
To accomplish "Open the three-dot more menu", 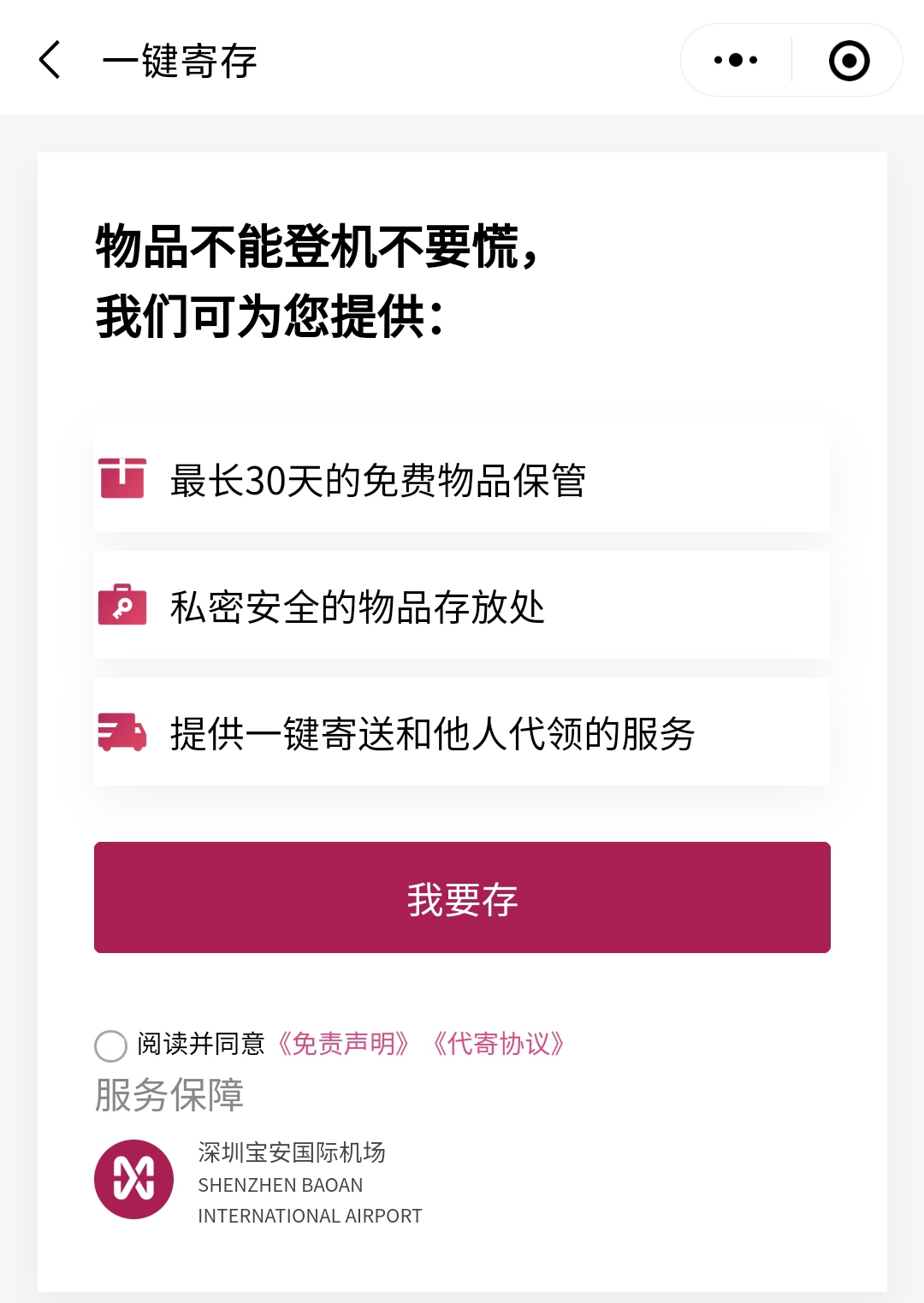I will point(736,60).
